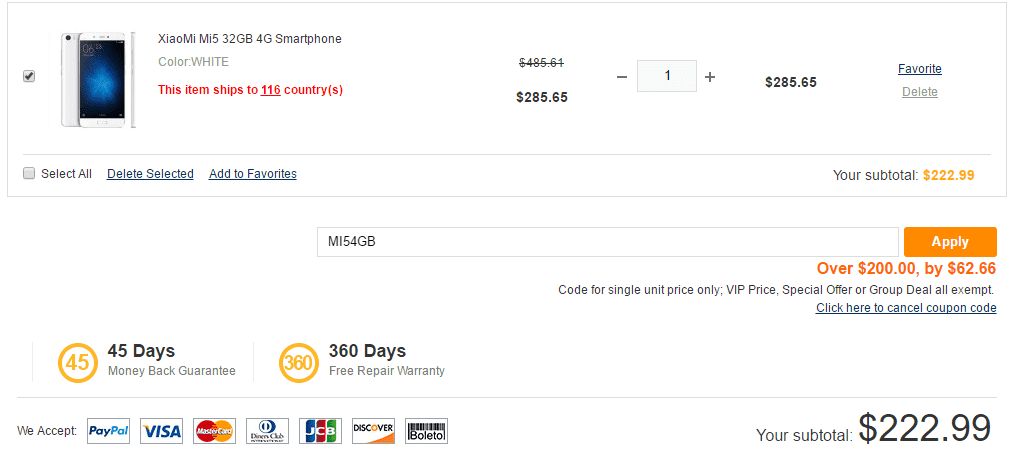Click the JCB payment icon
Viewport: 1021px width, 464px height.
click(320, 431)
